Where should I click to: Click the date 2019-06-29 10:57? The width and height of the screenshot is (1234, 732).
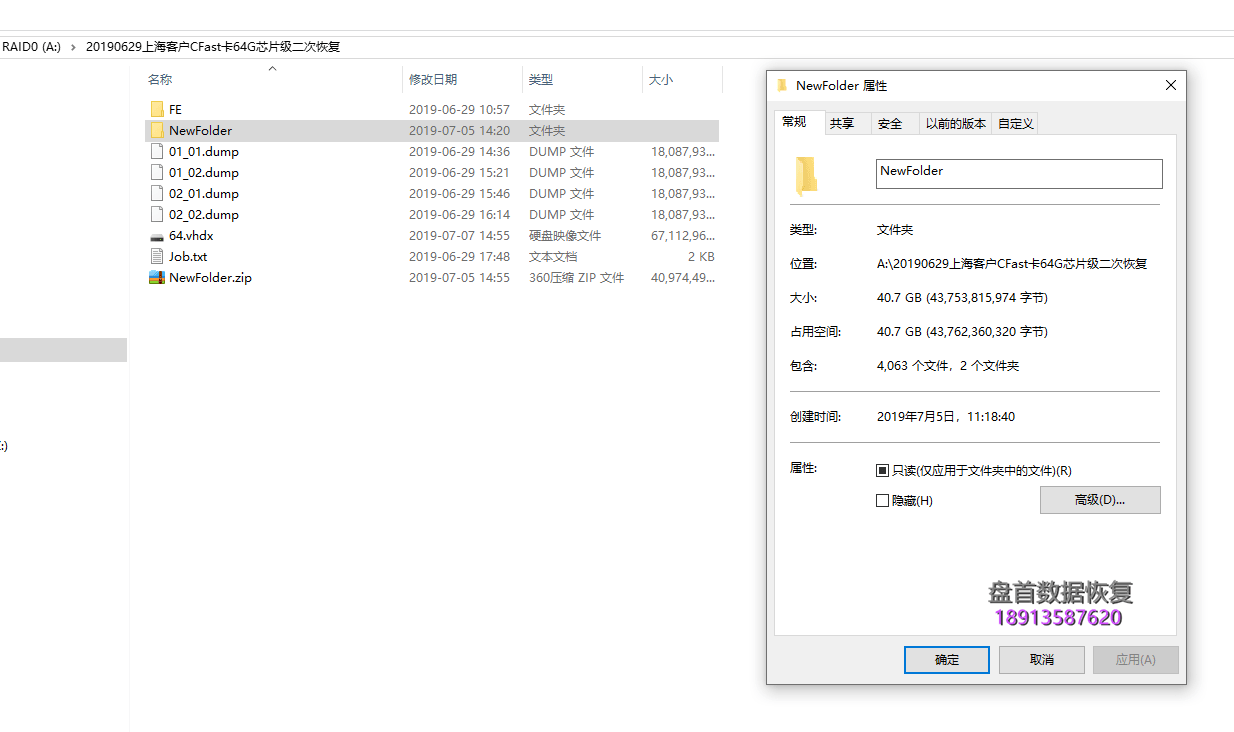459,109
